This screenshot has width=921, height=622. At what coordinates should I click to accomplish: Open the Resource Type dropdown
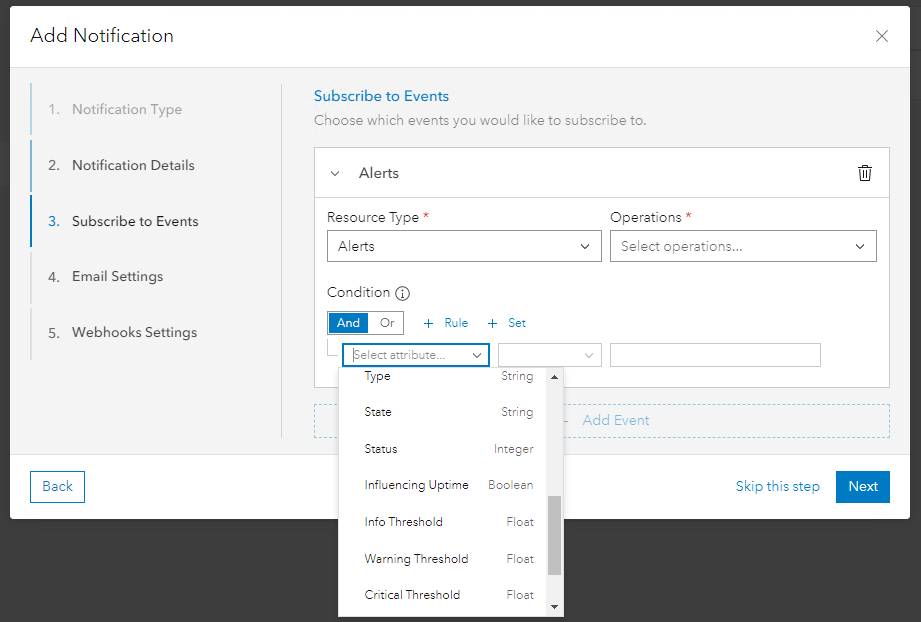tap(464, 246)
